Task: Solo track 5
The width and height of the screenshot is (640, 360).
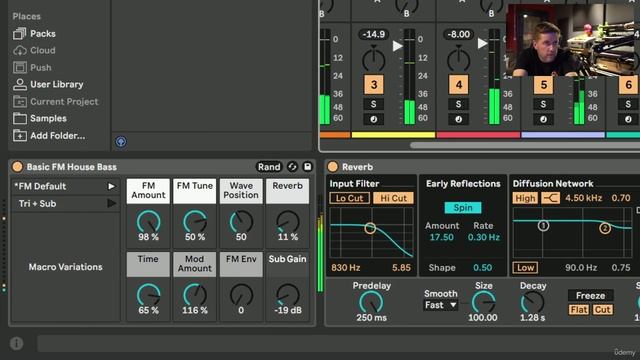Action: pyautogui.click(x=543, y=104)
